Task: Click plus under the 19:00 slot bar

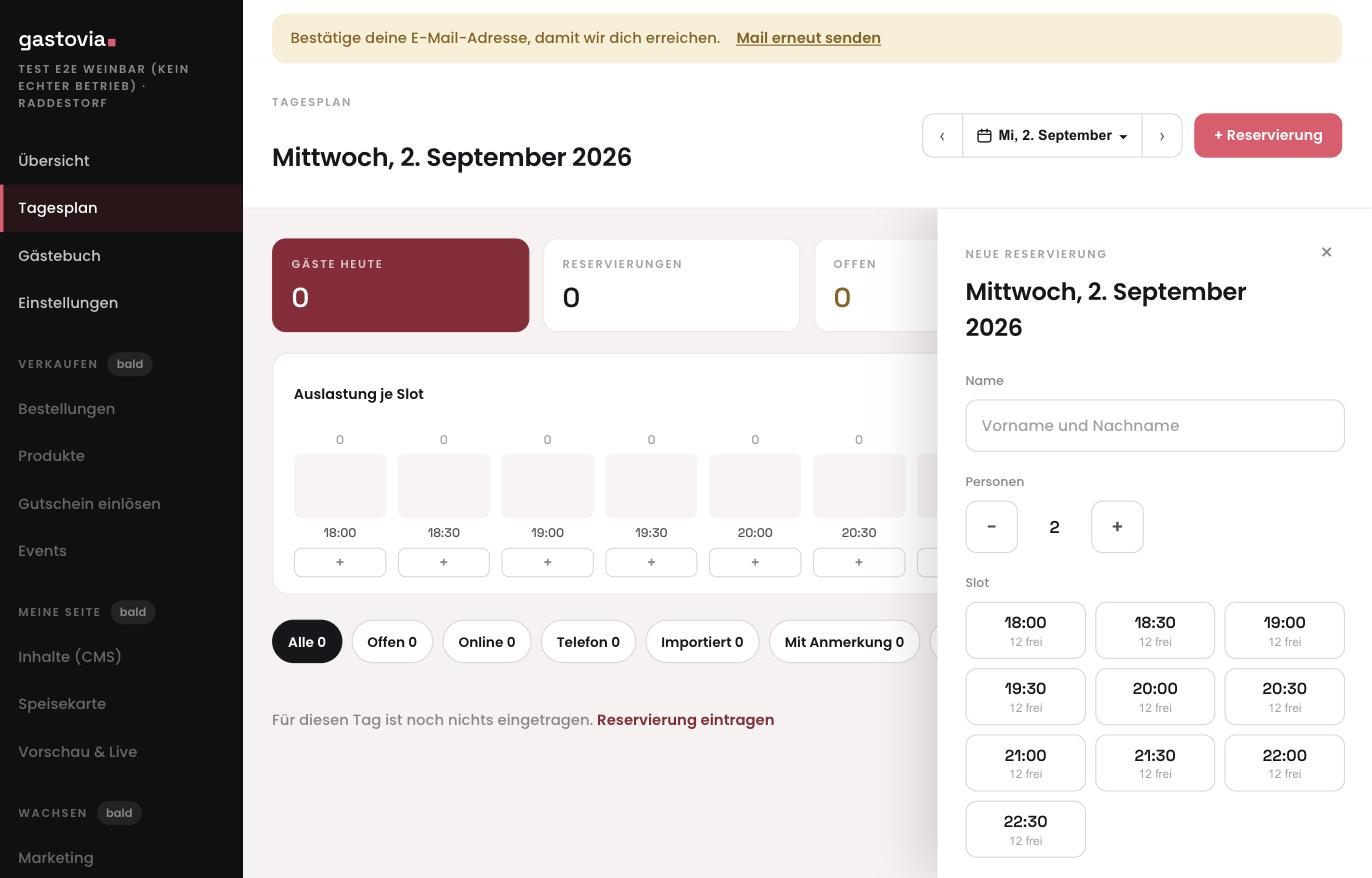Action: (x=547, y=562)
